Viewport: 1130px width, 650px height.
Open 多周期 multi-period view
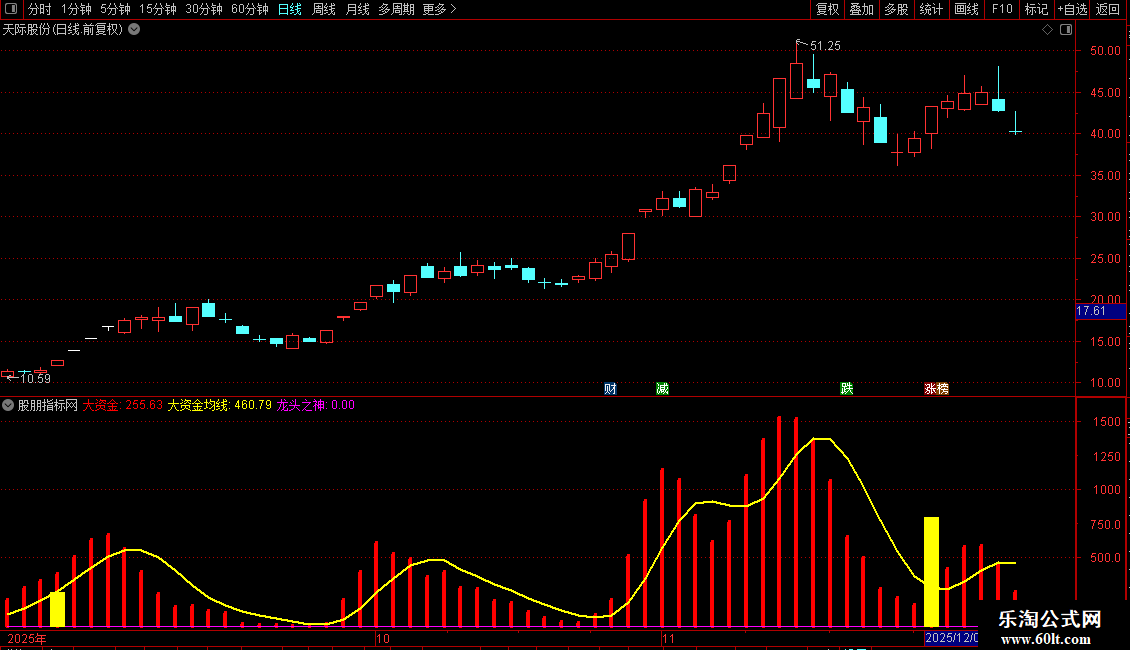(x=396, y=9)
